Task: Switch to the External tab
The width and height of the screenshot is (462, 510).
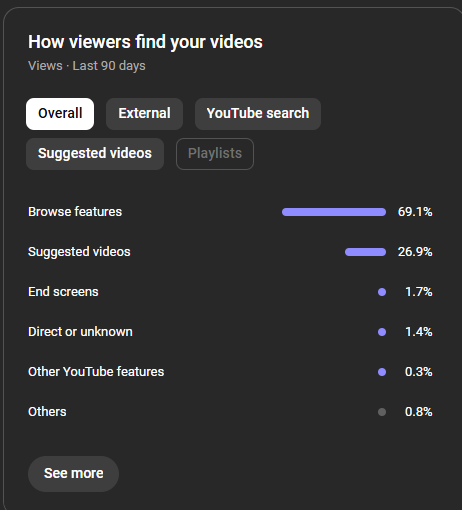Action: click(144, 114)
